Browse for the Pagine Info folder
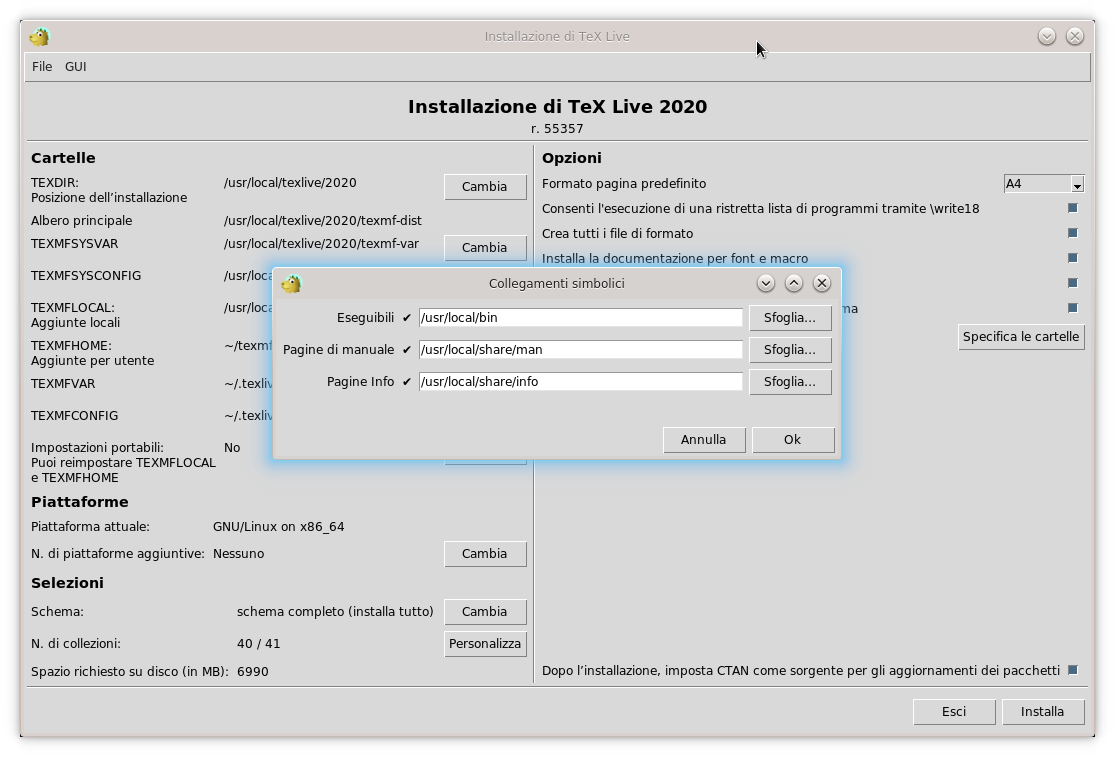The height and width of the screenshot is (757, 1115). tap(790, 382)
